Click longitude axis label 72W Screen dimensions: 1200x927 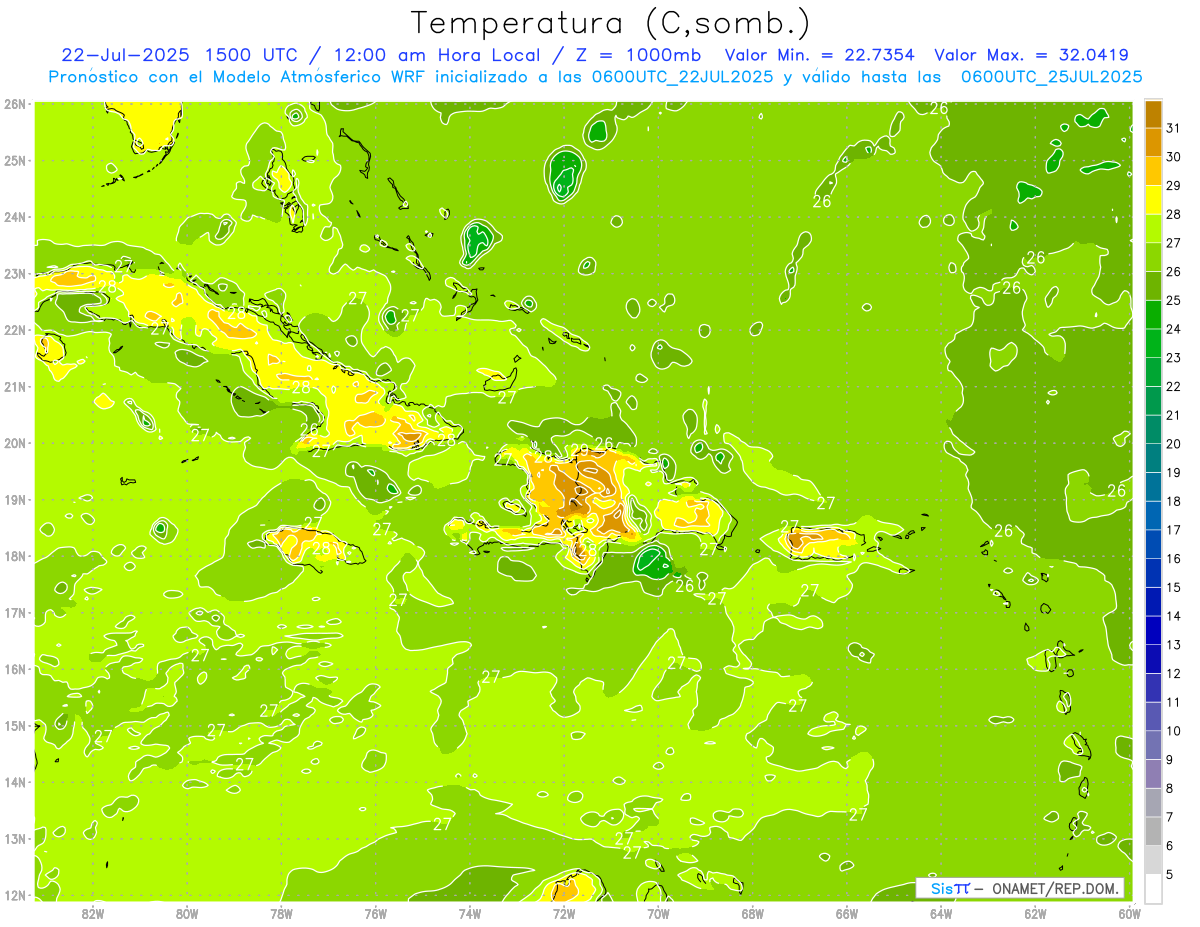point(564,913)
